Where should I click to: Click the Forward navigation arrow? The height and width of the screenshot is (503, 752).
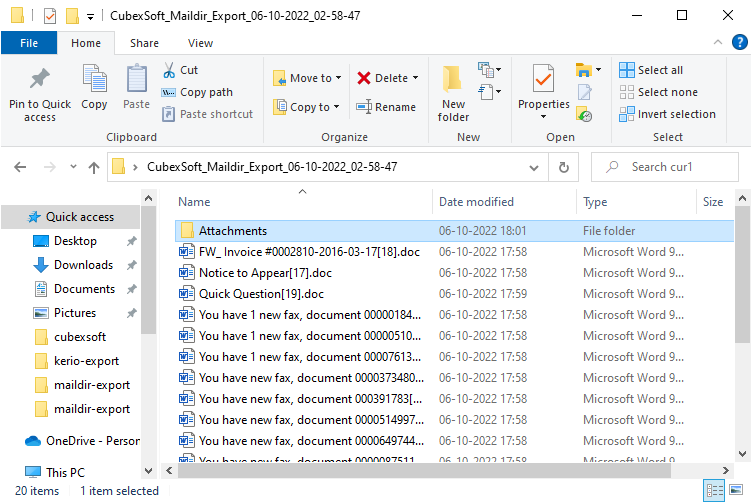point(50,167)
